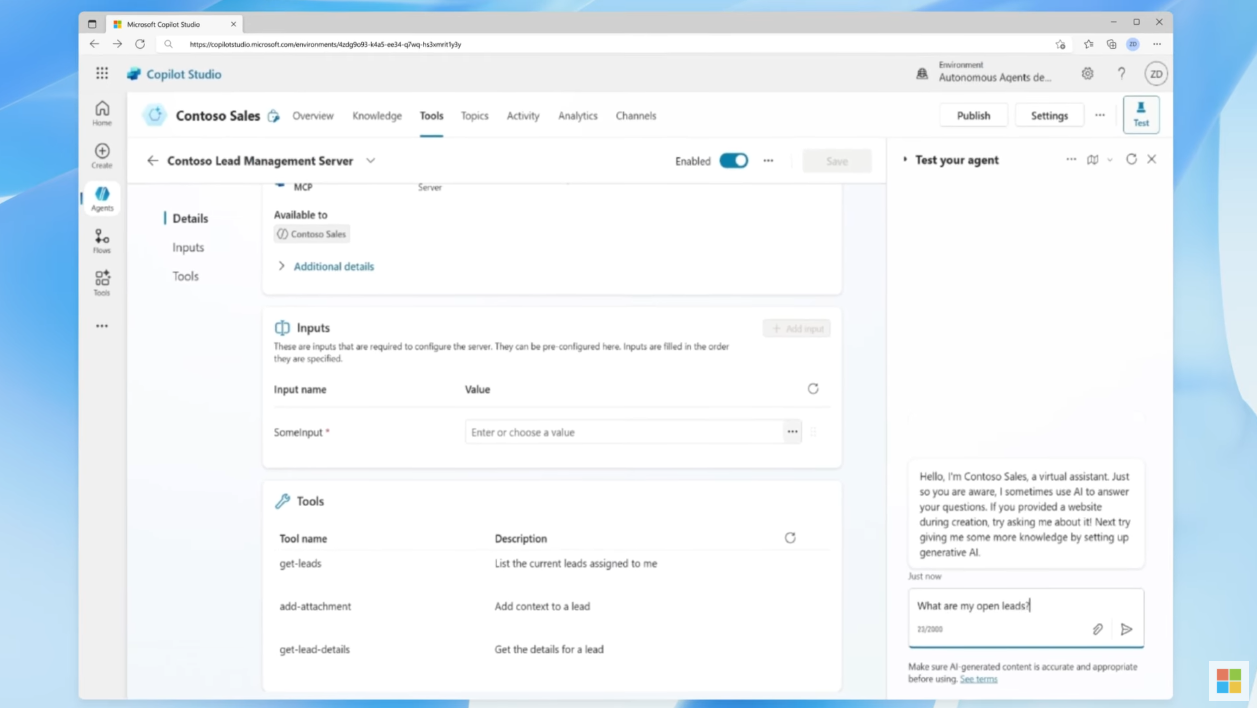Jump to Inputs in side navigation
Image resolution: width=1257 pixels, height=708 pixels.
click(x=188, y=247)
